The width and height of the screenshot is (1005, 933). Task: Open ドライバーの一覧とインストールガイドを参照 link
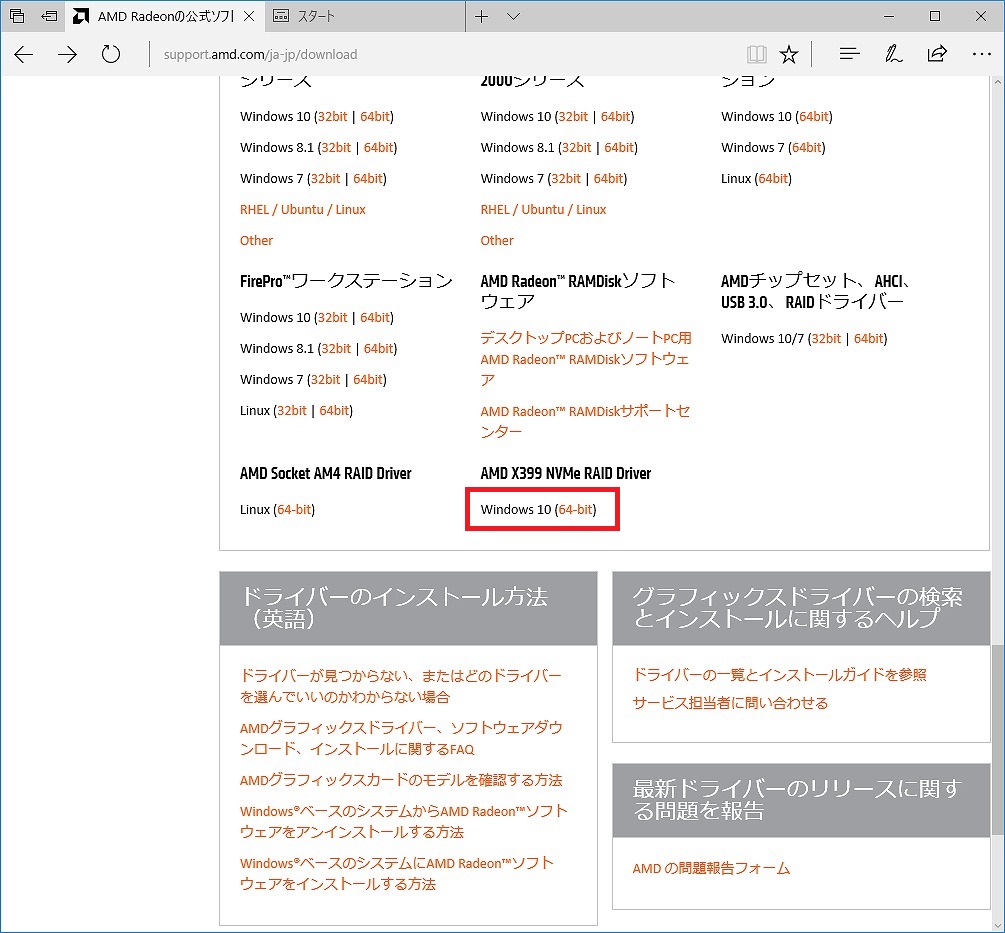tap(779, 674)
